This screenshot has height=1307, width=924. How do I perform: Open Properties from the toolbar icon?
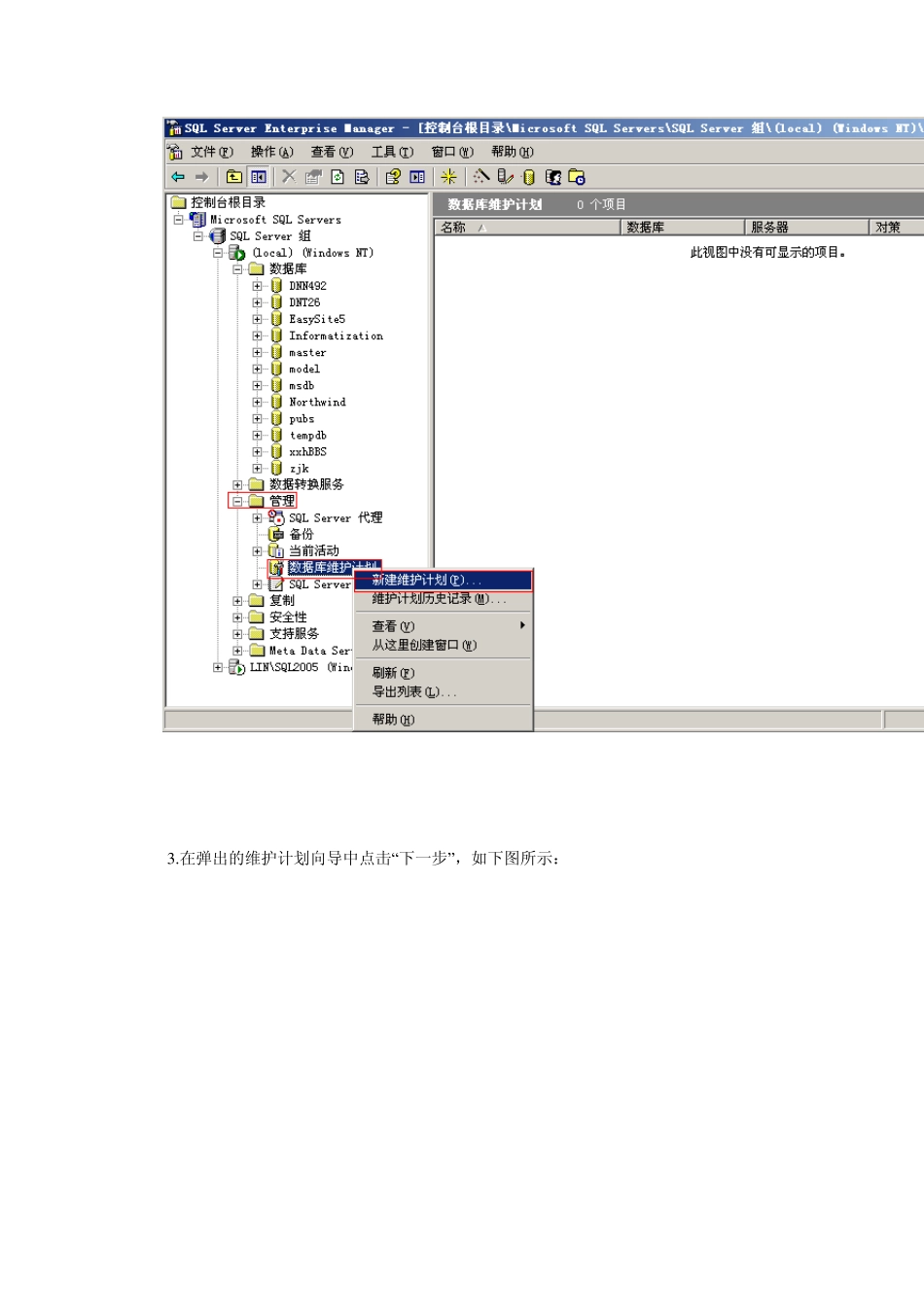coord(313,177)
